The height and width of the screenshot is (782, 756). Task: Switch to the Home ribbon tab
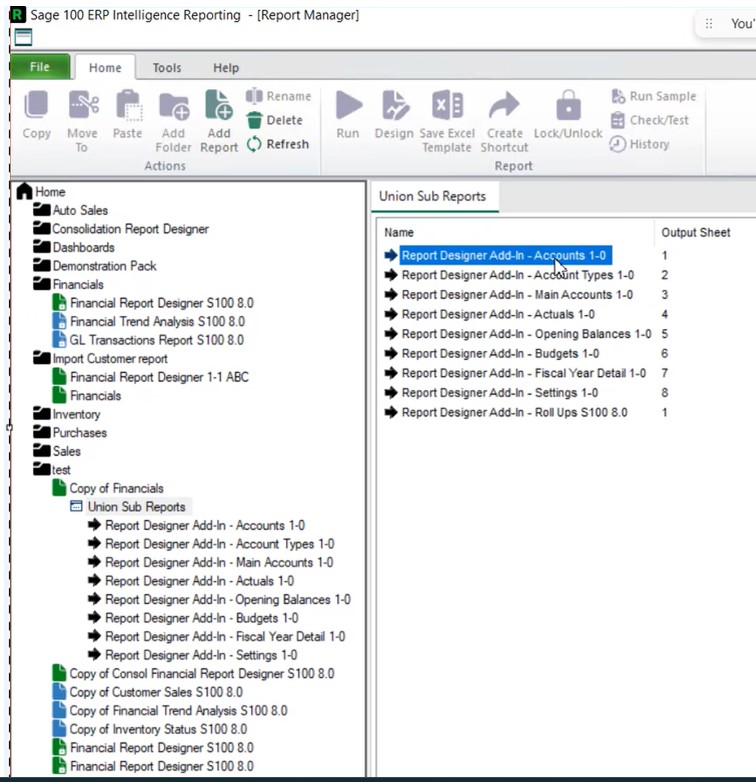(105, 68)
